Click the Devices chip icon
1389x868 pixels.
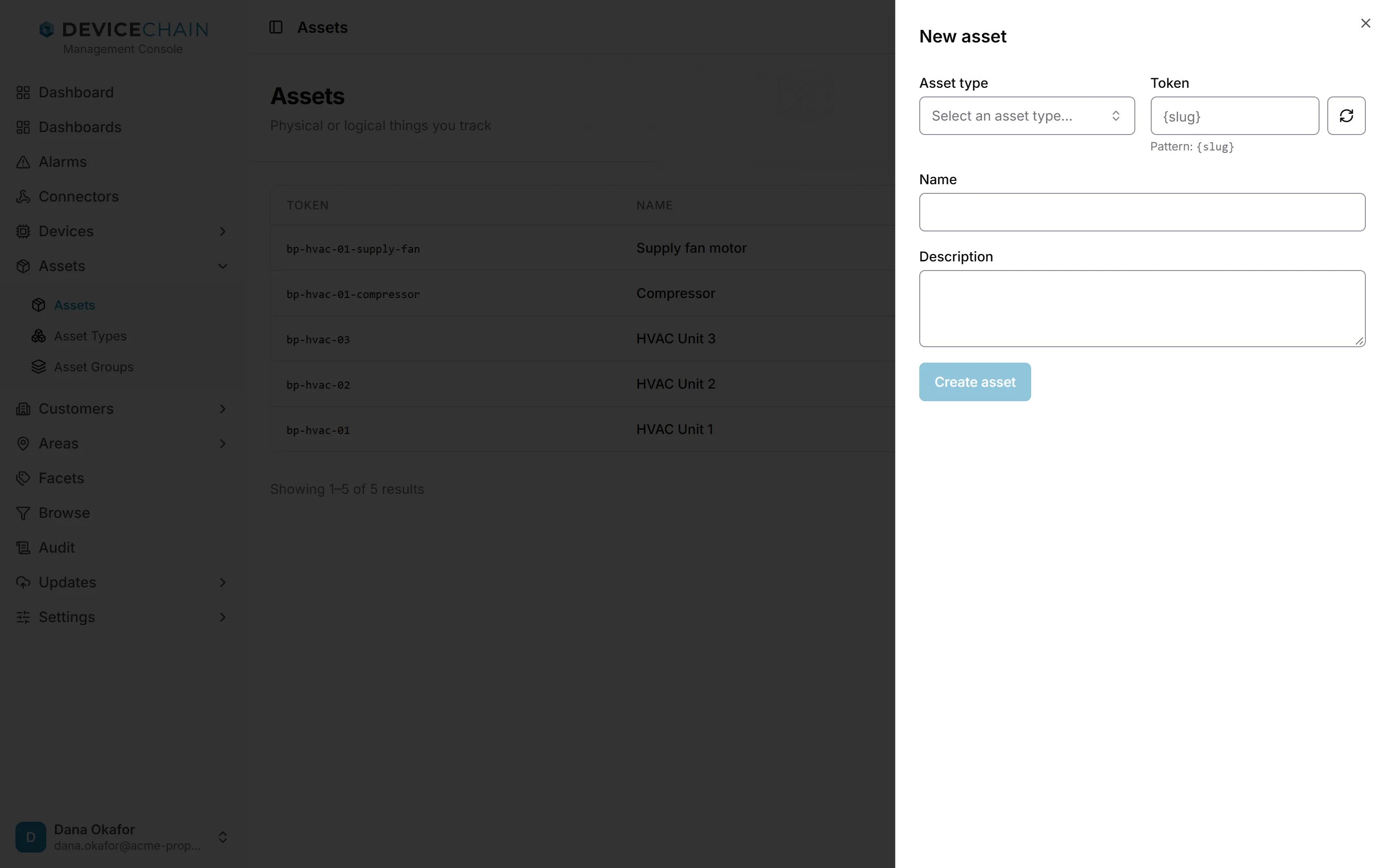[x=23, y=231]
